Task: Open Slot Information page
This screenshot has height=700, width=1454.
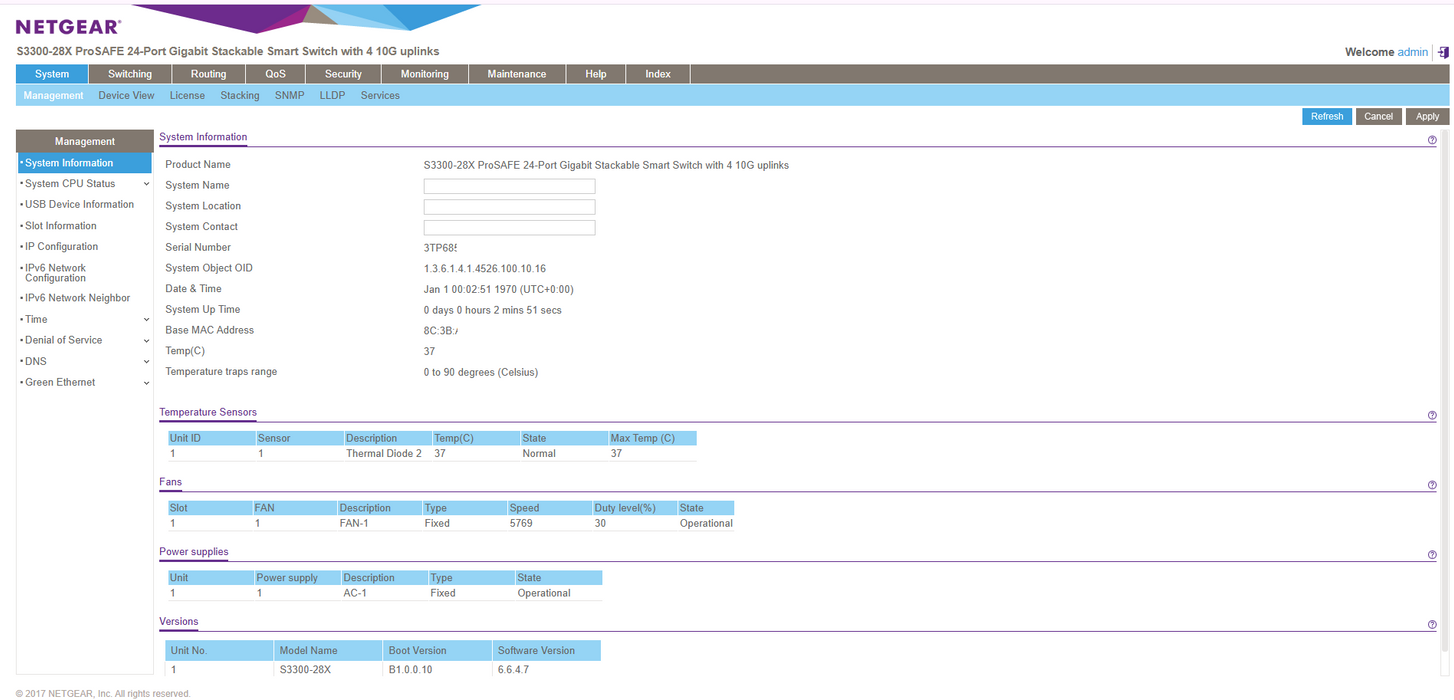Action: pos(61,226)
